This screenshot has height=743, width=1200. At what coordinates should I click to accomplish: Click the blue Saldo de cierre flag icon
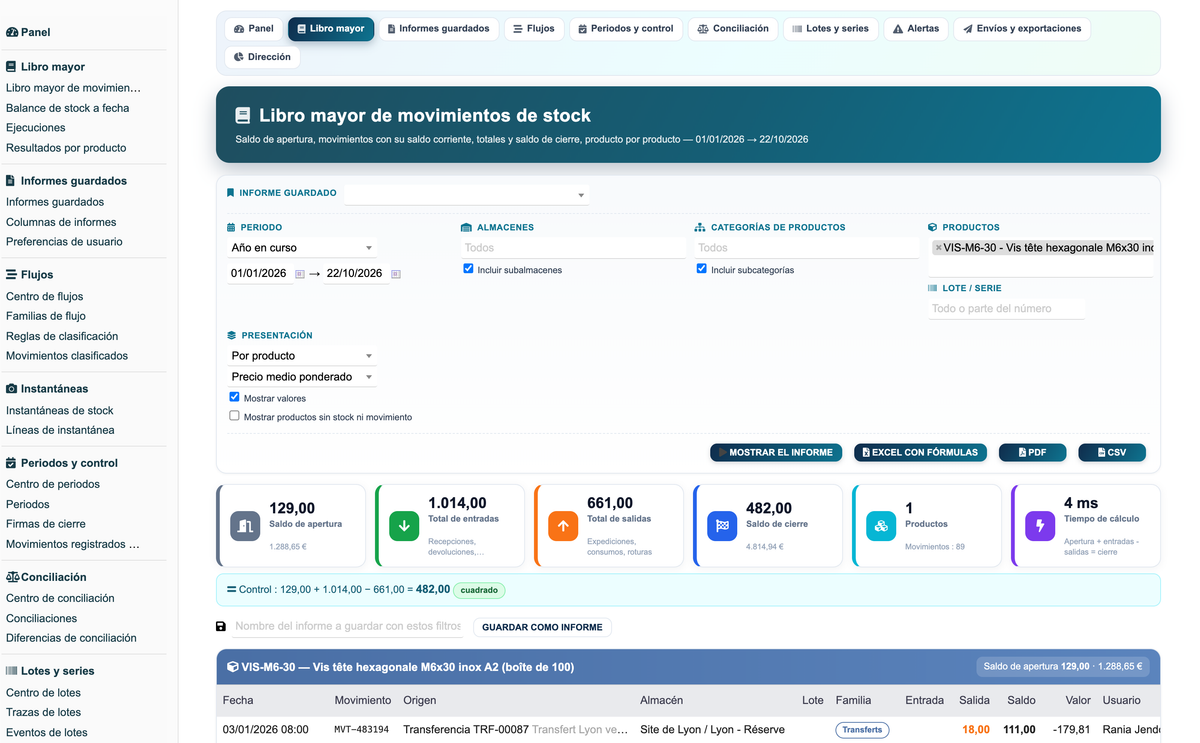point(722,525)
